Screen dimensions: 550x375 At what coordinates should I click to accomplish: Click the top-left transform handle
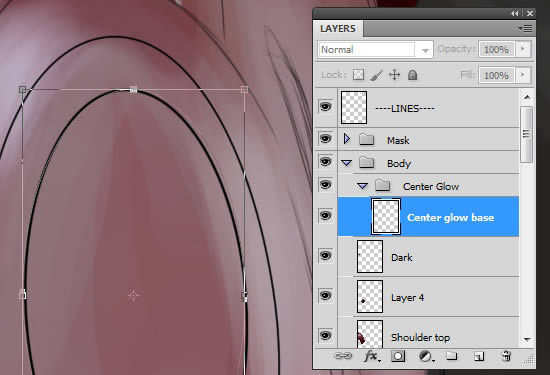click(22, 89)
